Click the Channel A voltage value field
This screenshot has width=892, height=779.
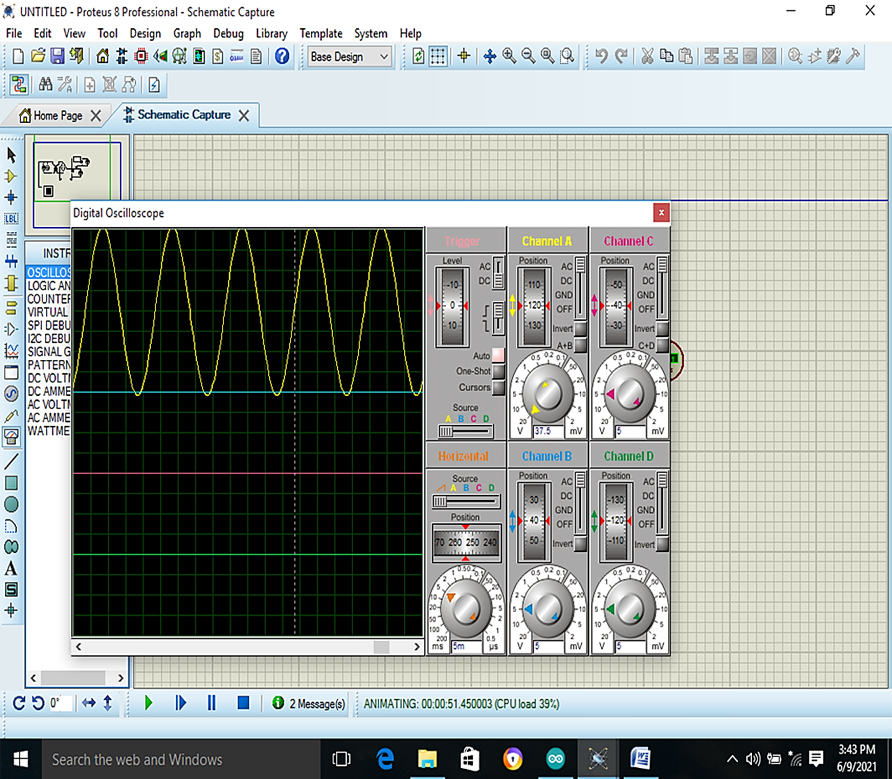pyautogui.click(x=548, y=431)
